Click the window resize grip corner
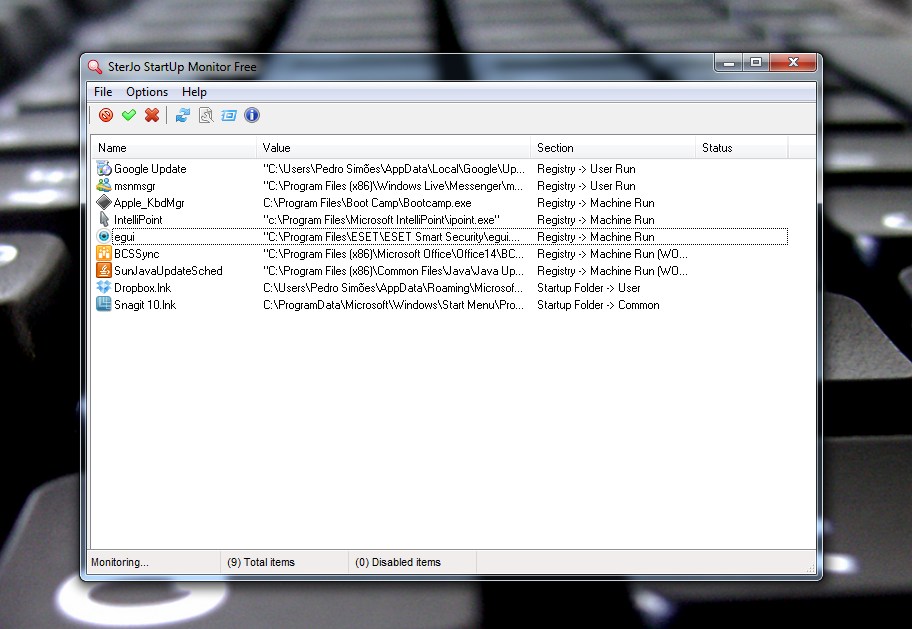The width and height of the screenshot is (912, 629). tap(811, 568)
